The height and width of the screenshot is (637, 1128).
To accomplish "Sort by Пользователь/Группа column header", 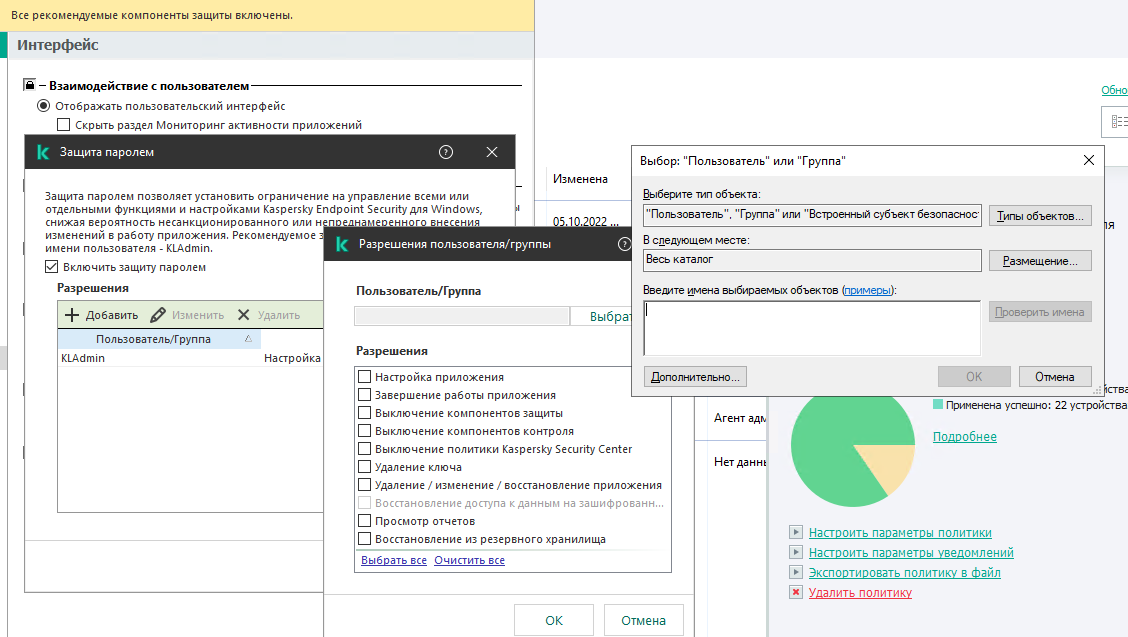I will point(153,340).
